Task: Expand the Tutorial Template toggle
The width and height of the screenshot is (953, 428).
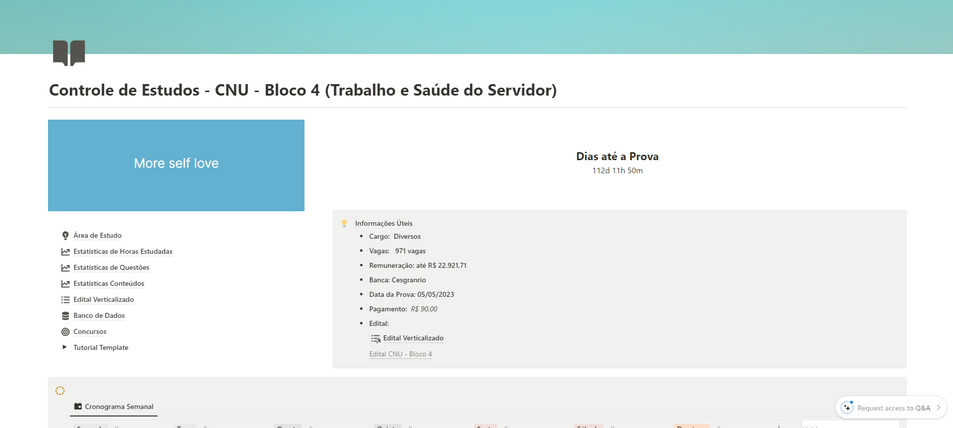Action: point(64,348)
